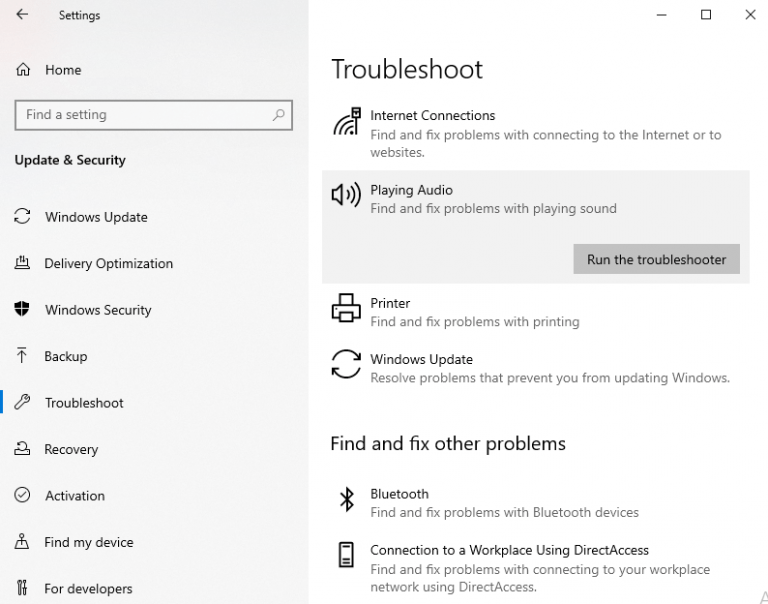Go to Activation settings

(75, 496)
